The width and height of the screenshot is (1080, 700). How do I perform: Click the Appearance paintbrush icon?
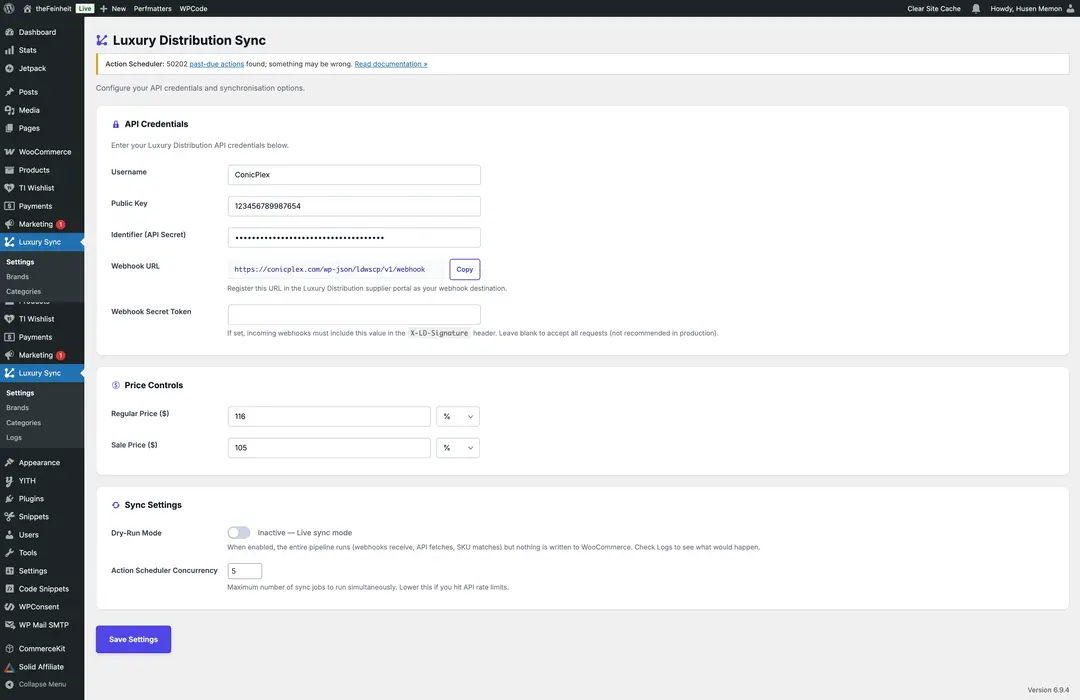click(9, 463)
